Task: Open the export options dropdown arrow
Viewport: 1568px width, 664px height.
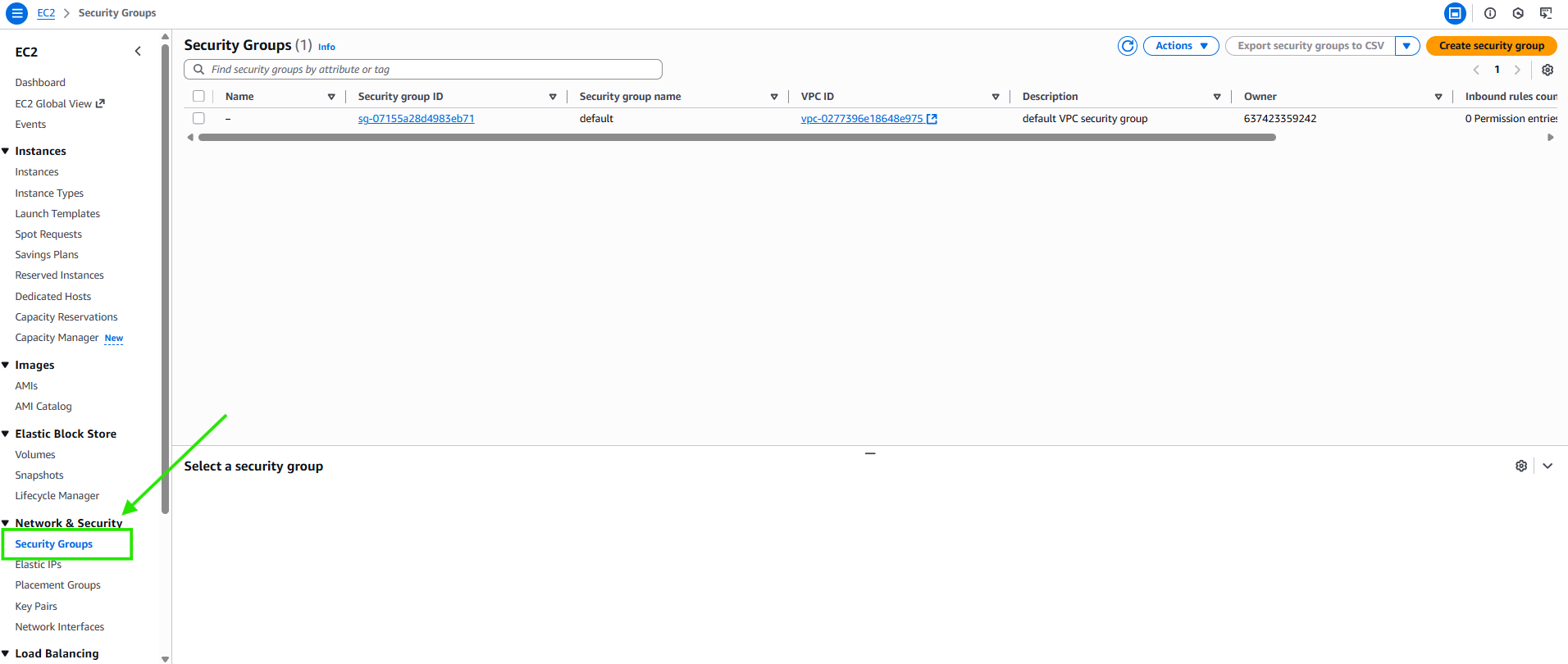Action: [x=1407, y=46]
